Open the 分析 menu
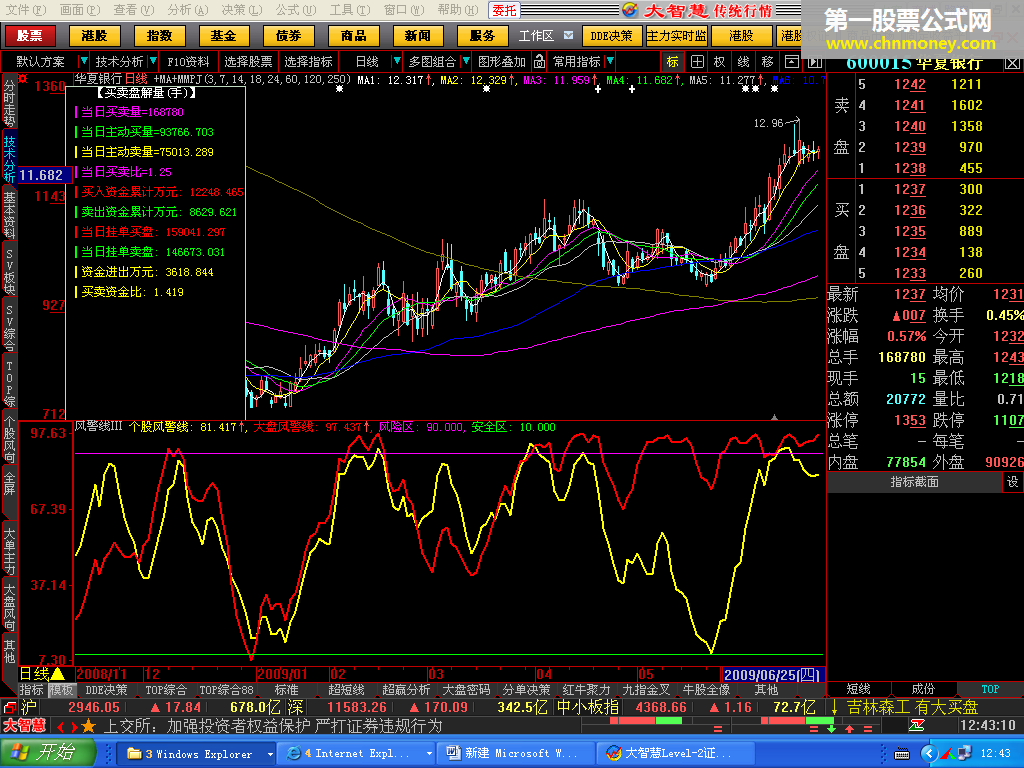 click(x=187, y=10)
